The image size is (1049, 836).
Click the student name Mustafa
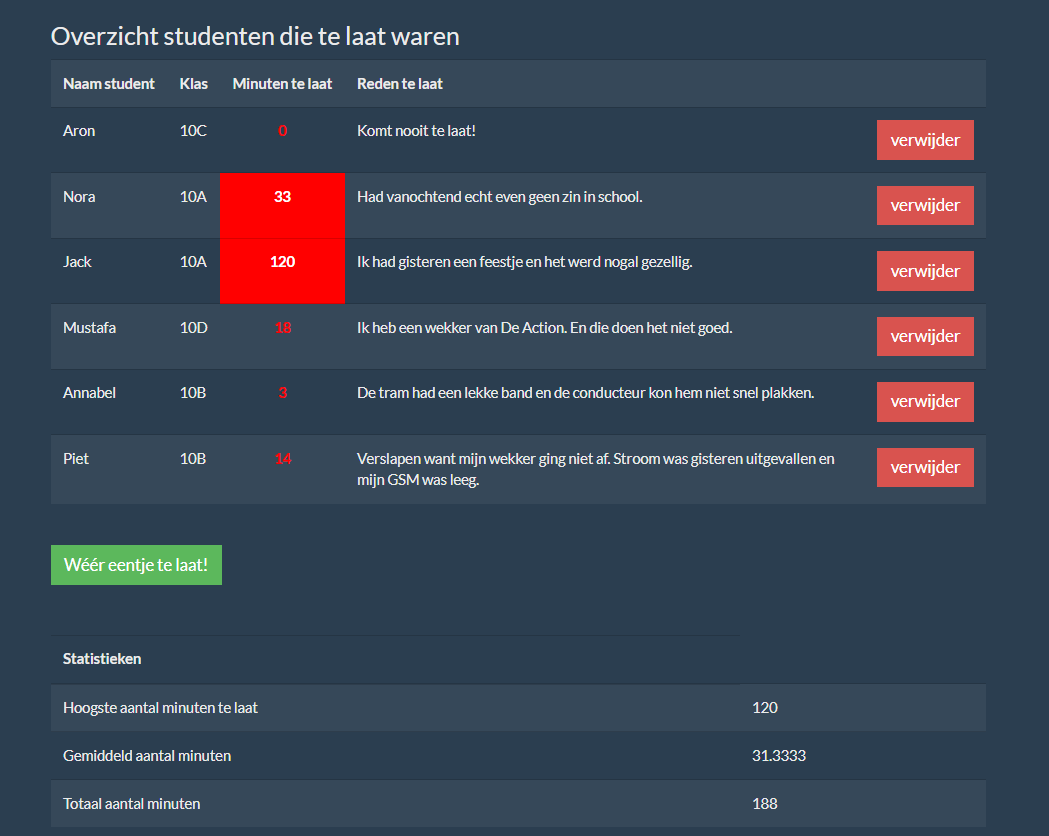pyautogui.click(x=89, y=328)
